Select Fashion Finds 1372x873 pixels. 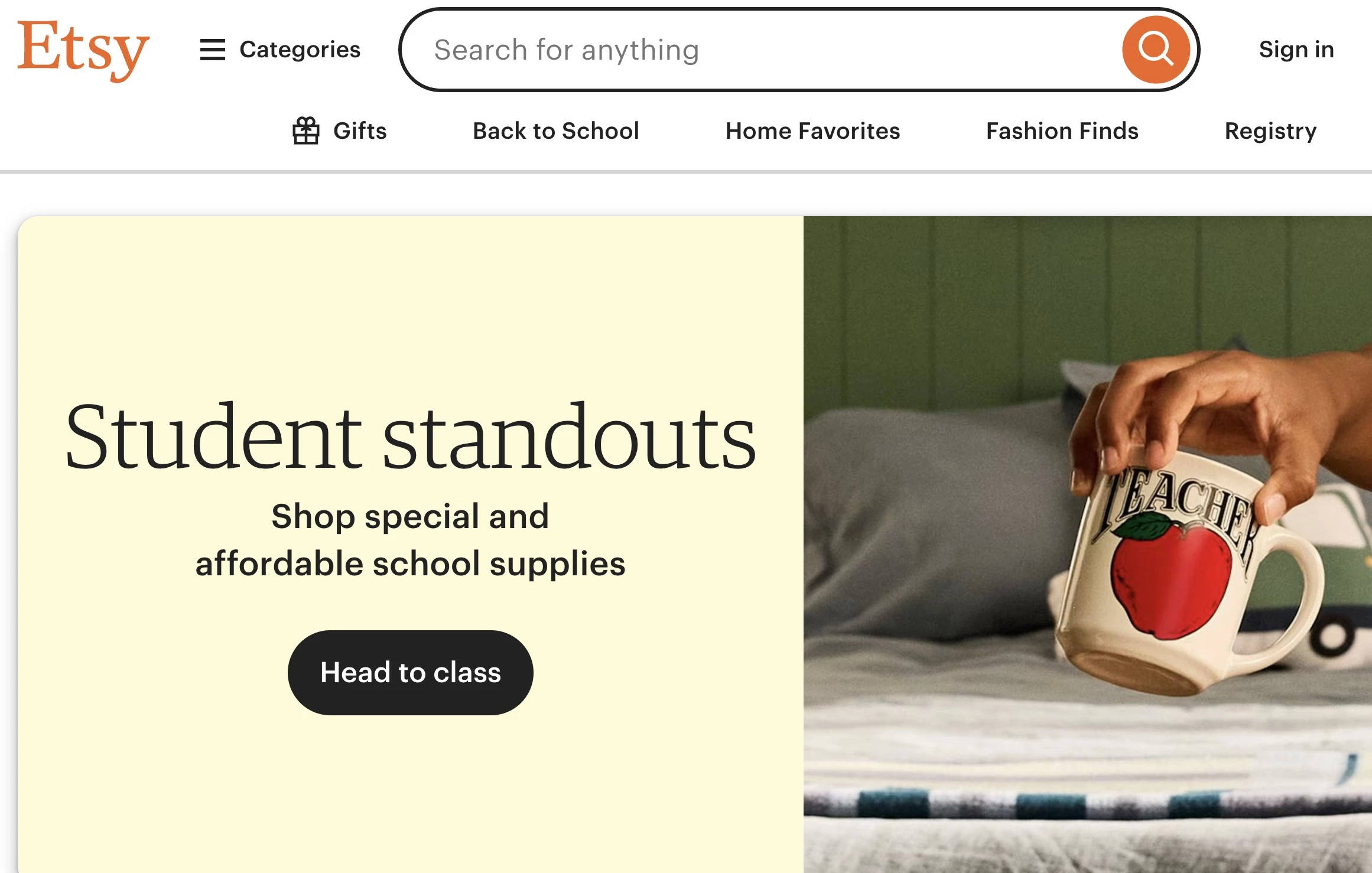click(1062, 131)
